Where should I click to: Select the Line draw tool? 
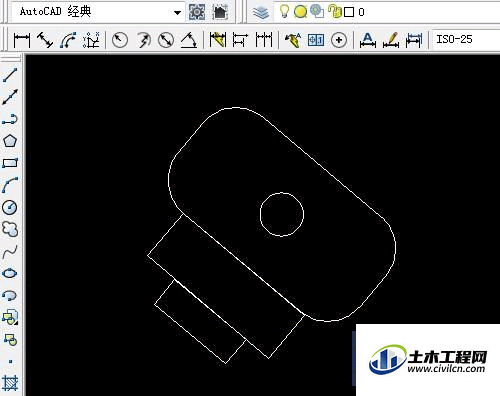[10, 75]
